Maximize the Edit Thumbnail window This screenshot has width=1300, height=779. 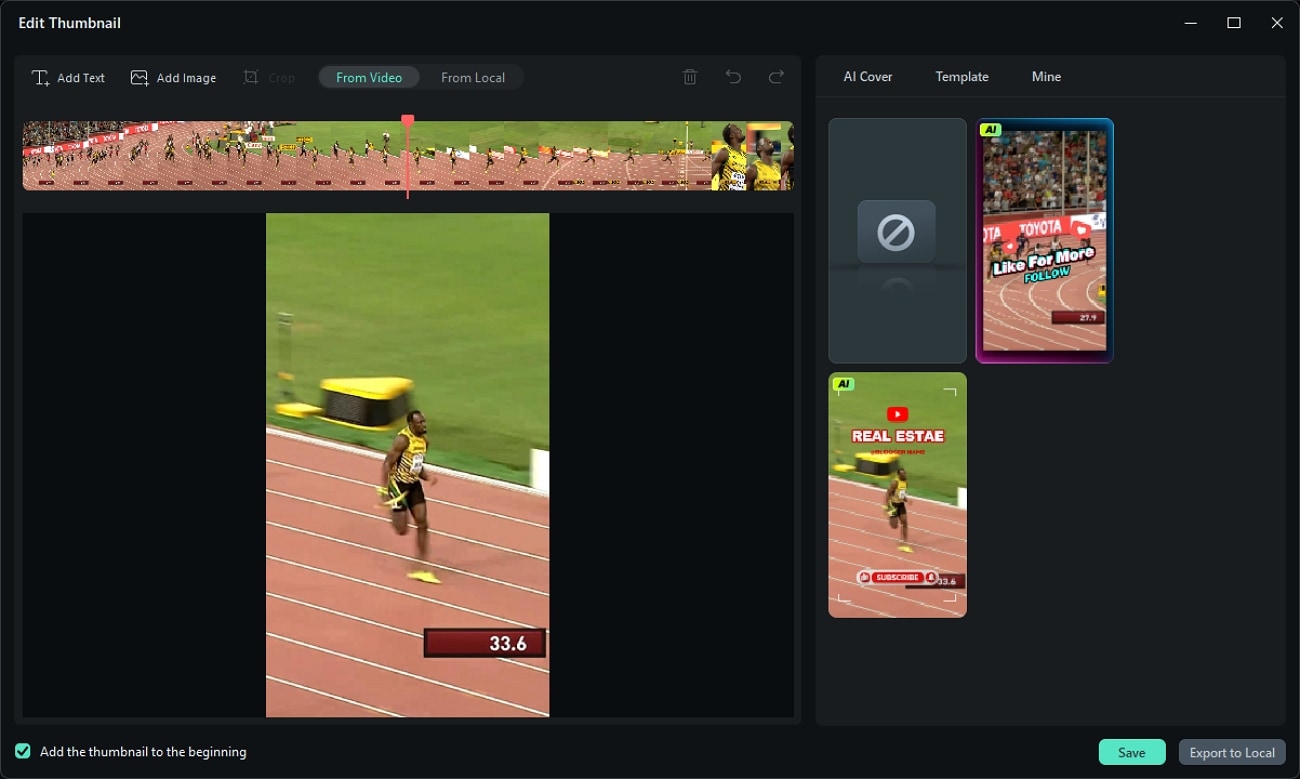click(1234, 23)
